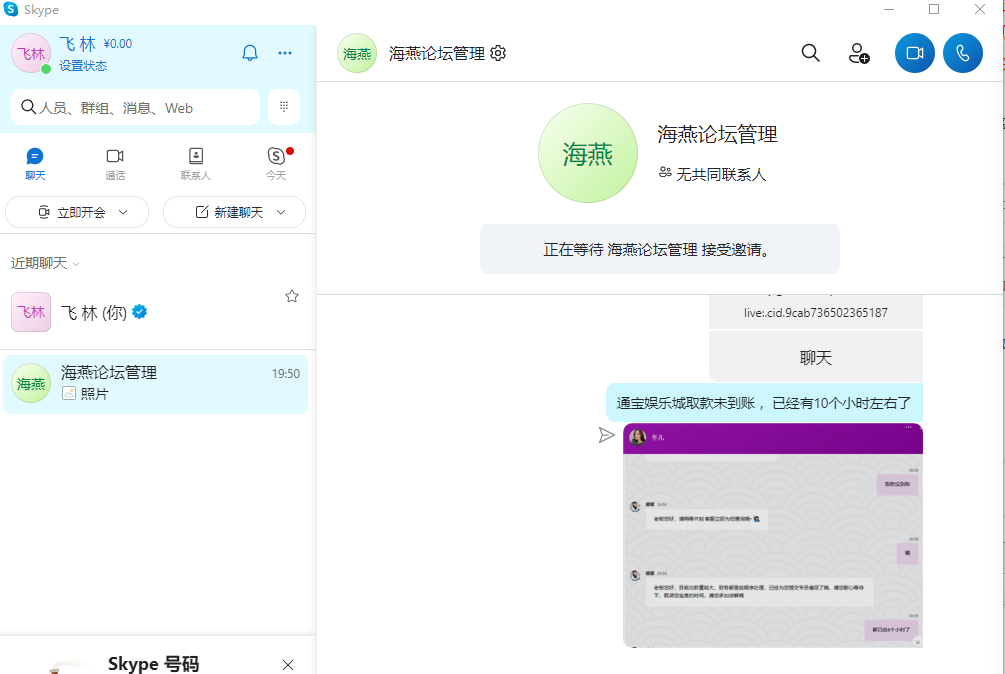Switch to the 聊天 tab
Screen dimensions: 1005x674
pyautogui.click(x=35, y=164)
